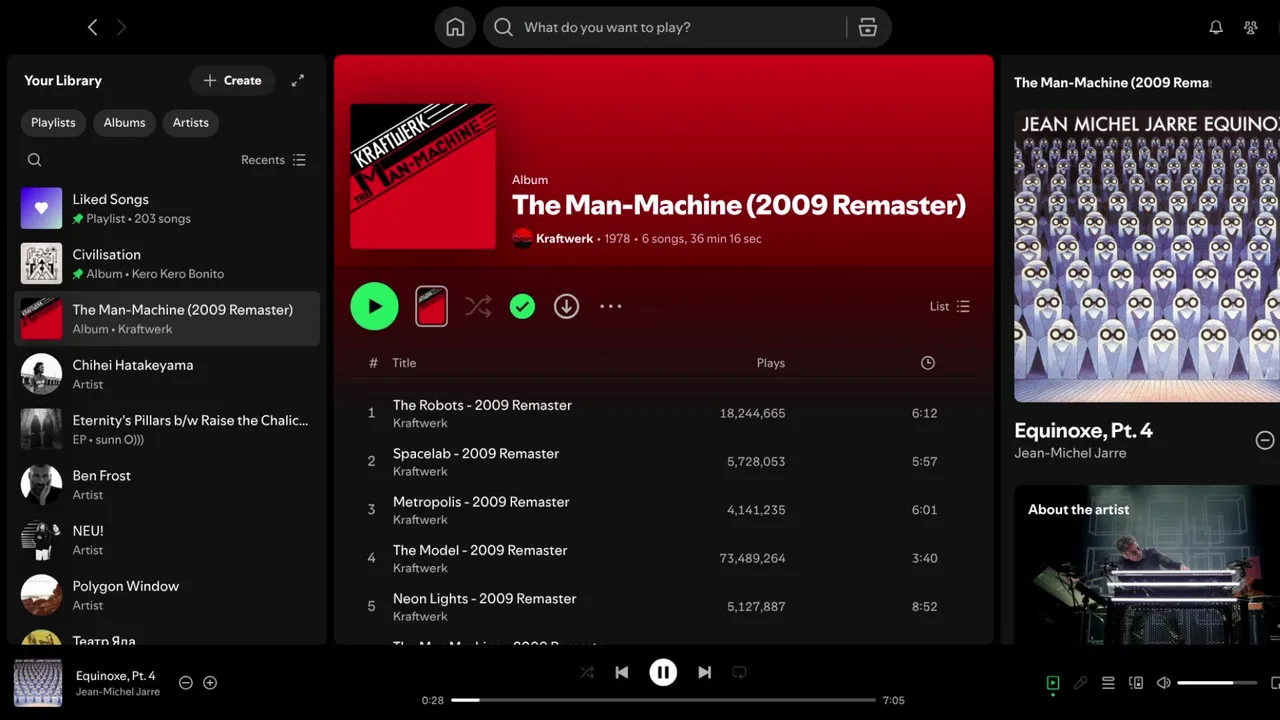This screenshot has width=1280, height=720.
Task: Create a new playlist or folder
Action: pos(232,80)
